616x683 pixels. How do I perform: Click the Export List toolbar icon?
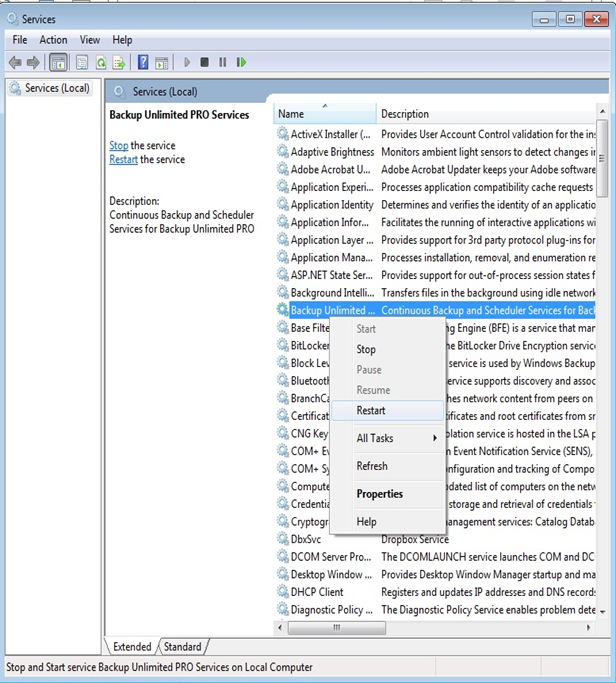click(x=120, y=62)
